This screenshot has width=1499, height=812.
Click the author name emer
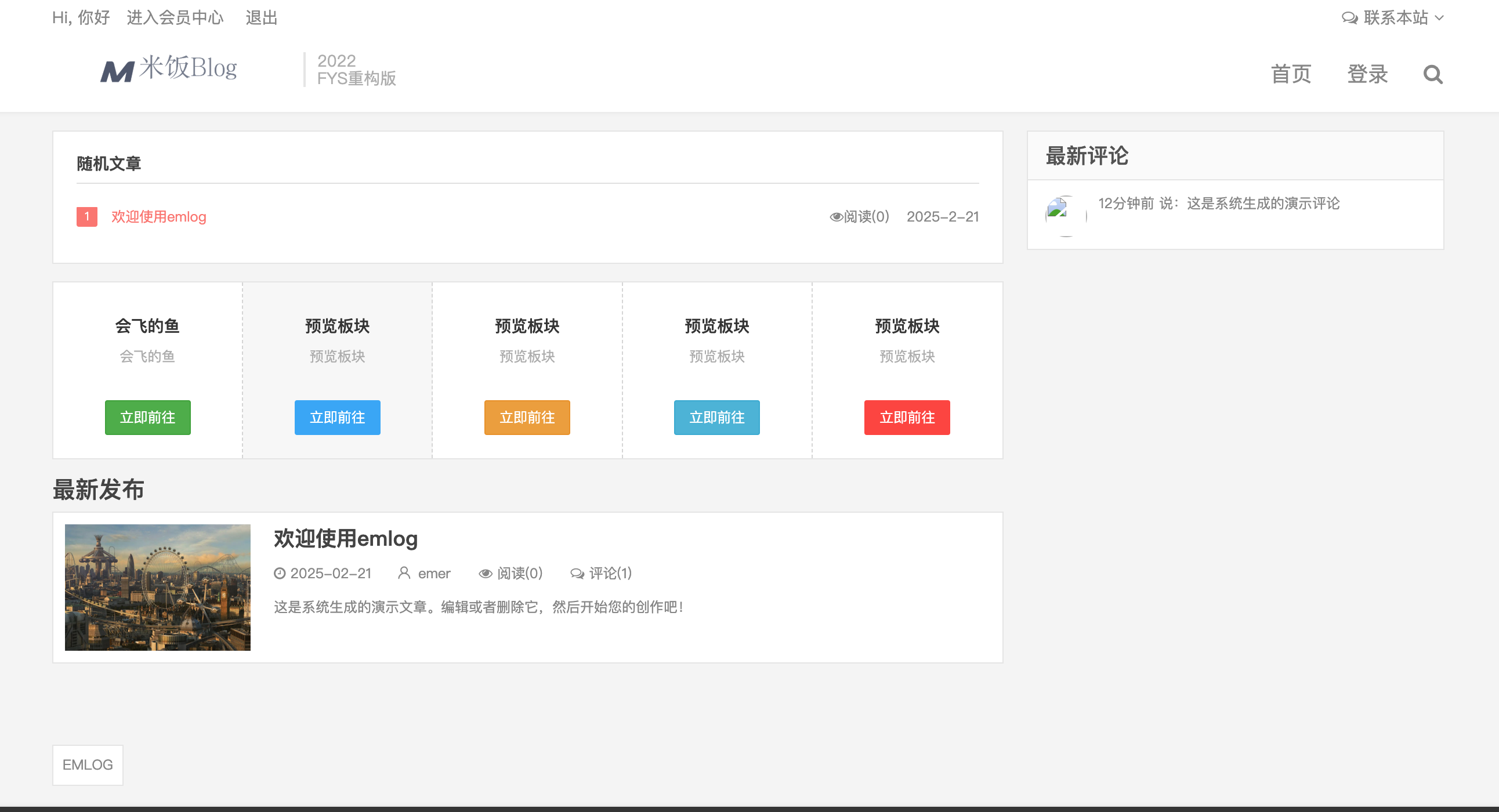(x=434, y=574)
